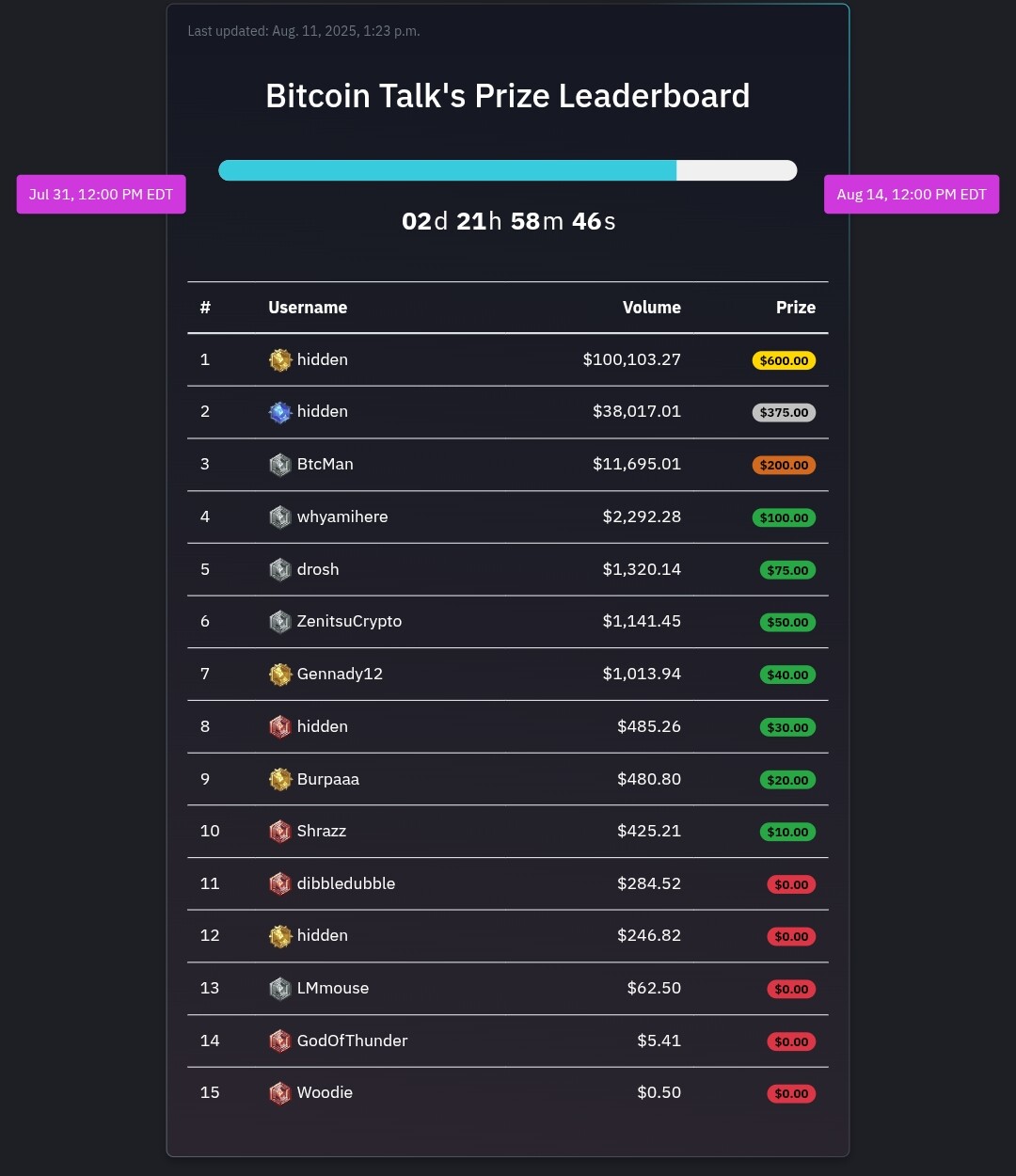
Task: Click the LMmouse username
Action: point(333,988)
